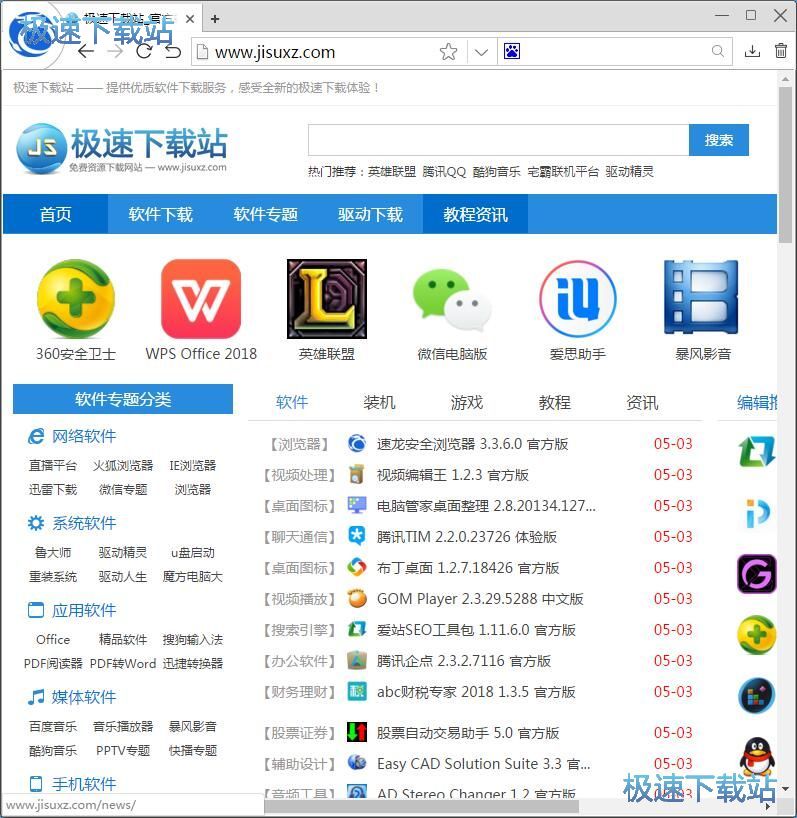Click the site search input box

coord(498,140)
